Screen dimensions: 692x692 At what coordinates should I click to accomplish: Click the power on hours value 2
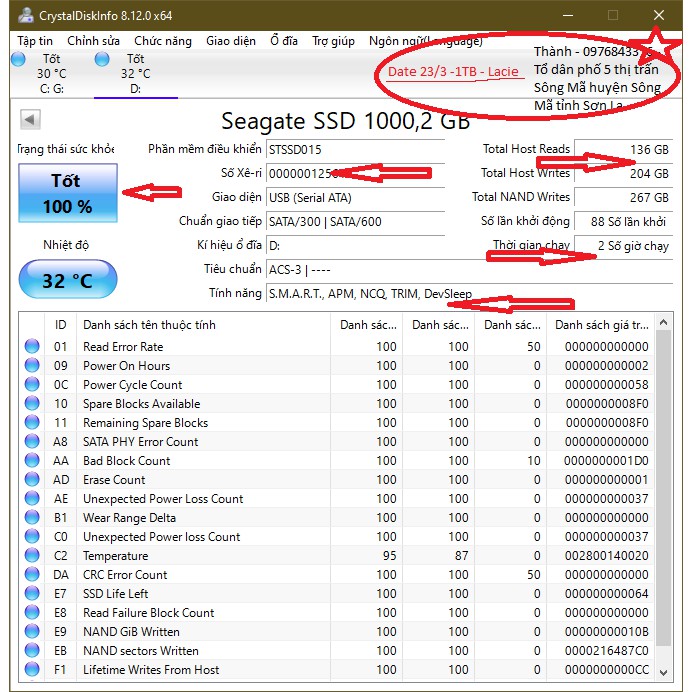pos(623,245)
